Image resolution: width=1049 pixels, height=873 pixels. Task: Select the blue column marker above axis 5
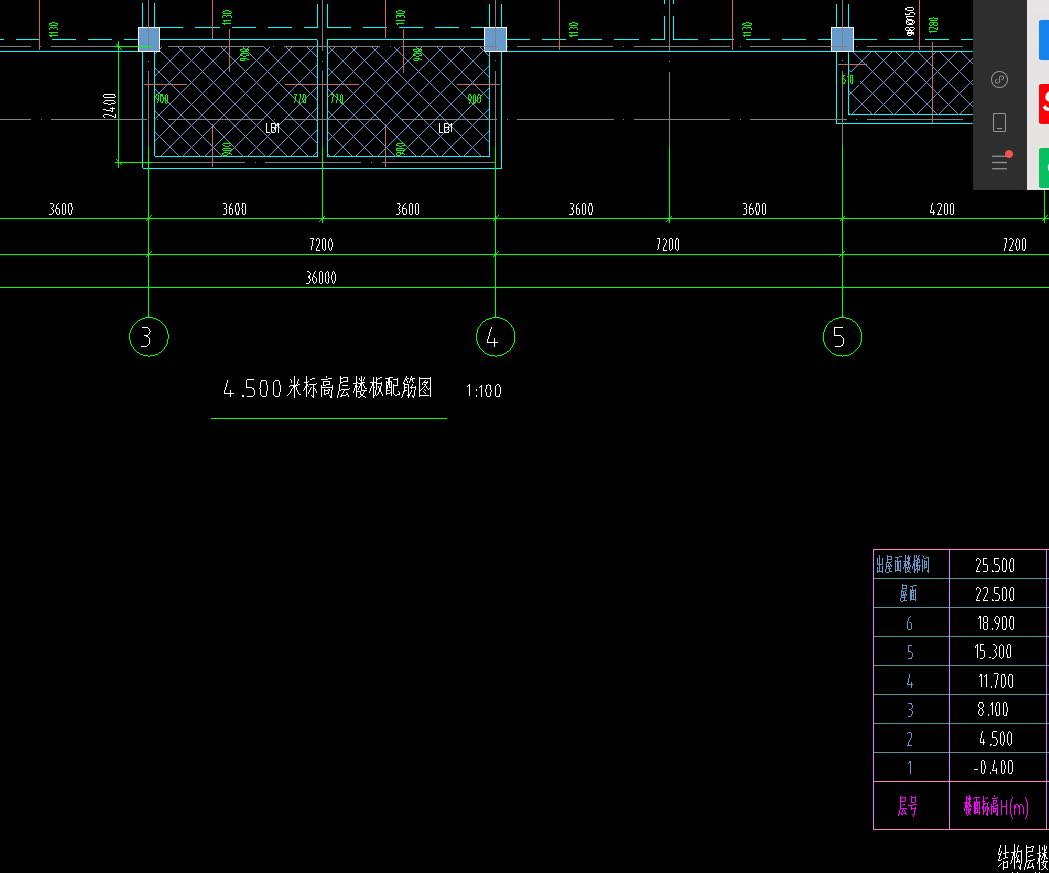click(842, 39)
